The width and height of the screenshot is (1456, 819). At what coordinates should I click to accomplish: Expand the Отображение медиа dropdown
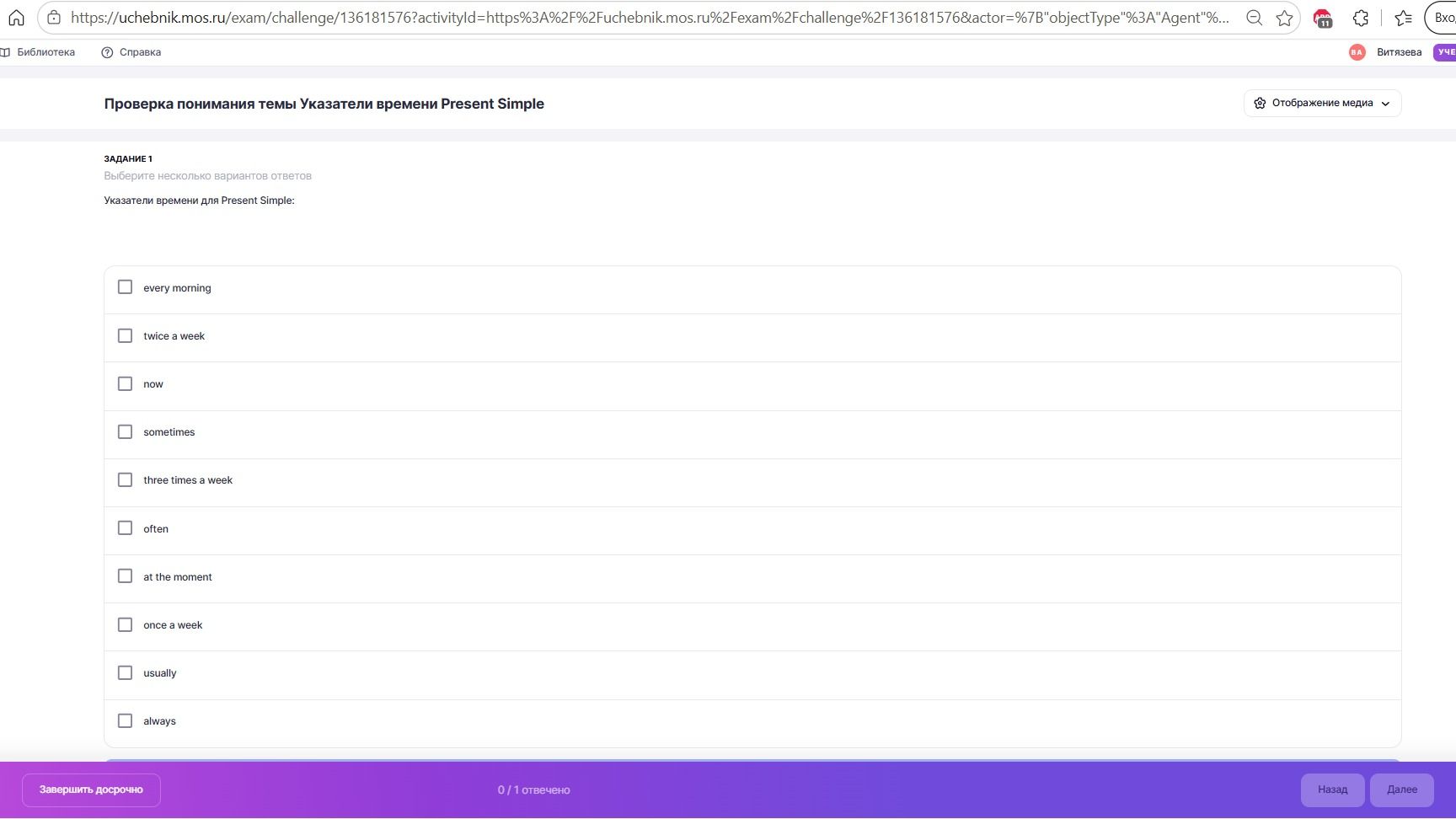[1322, 103]
